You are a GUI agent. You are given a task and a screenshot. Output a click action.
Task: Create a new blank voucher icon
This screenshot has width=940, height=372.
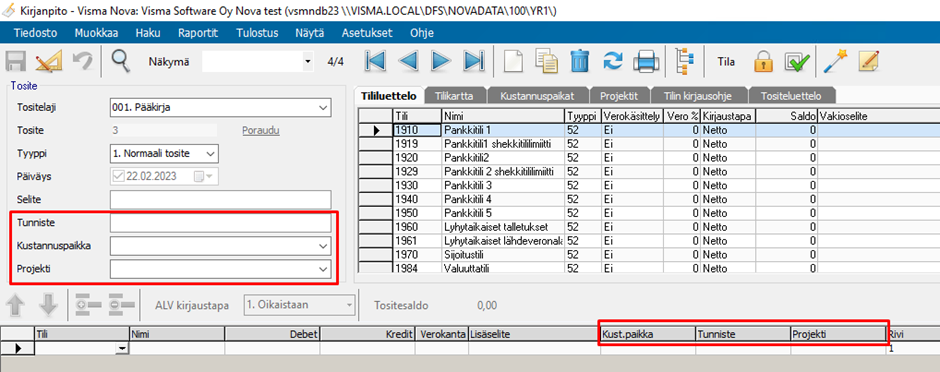tap(513, 61)
